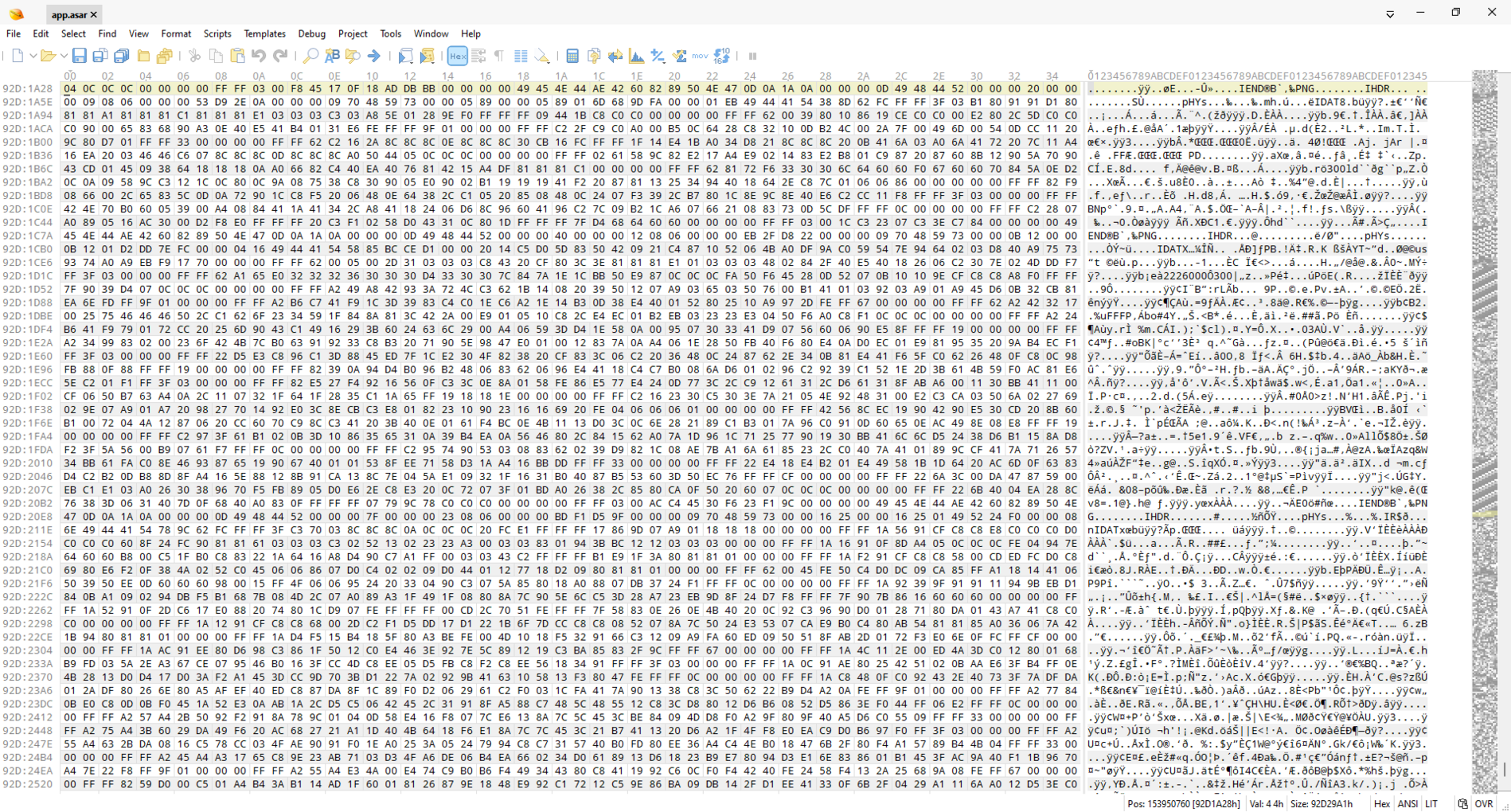Click the Paste clipboard icon
The height and width of the screenshot is (812, 1511).
(237, 56)
